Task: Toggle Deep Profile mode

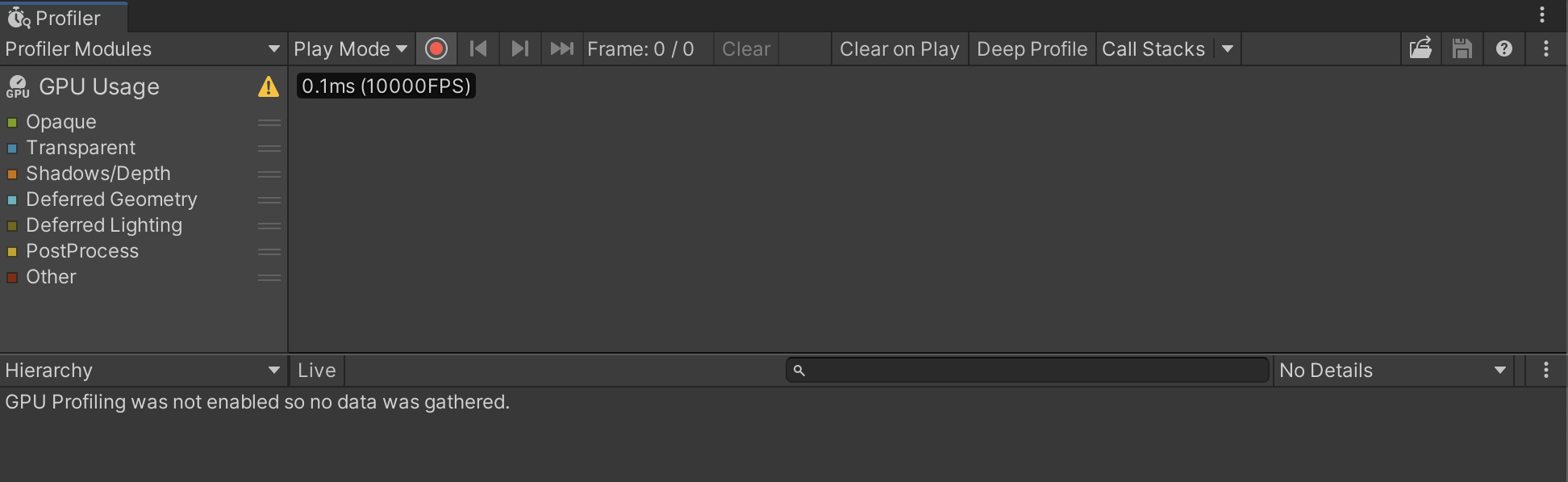Action: 1032,49
